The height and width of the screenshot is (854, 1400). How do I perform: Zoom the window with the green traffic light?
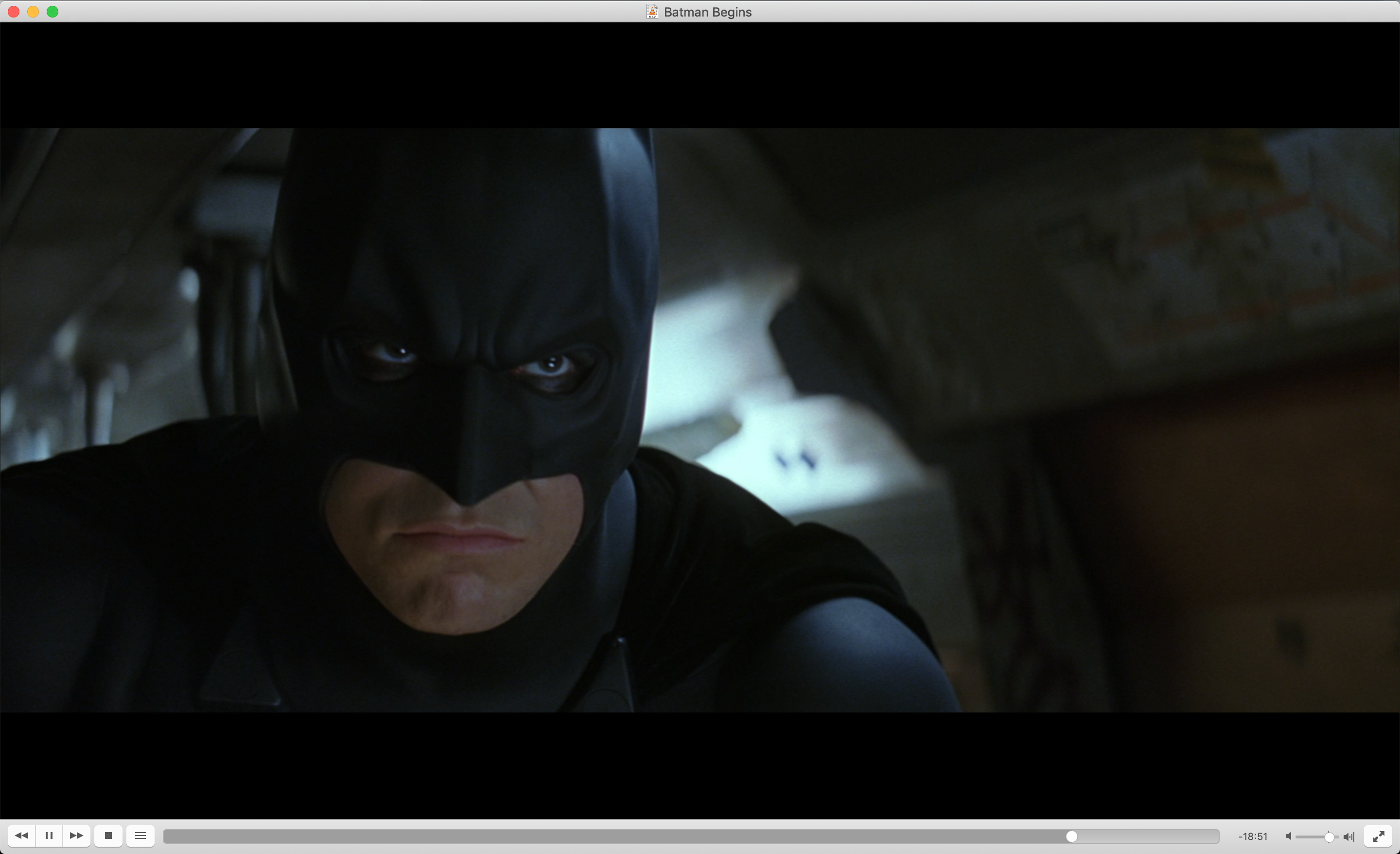[x=53, y=11]
